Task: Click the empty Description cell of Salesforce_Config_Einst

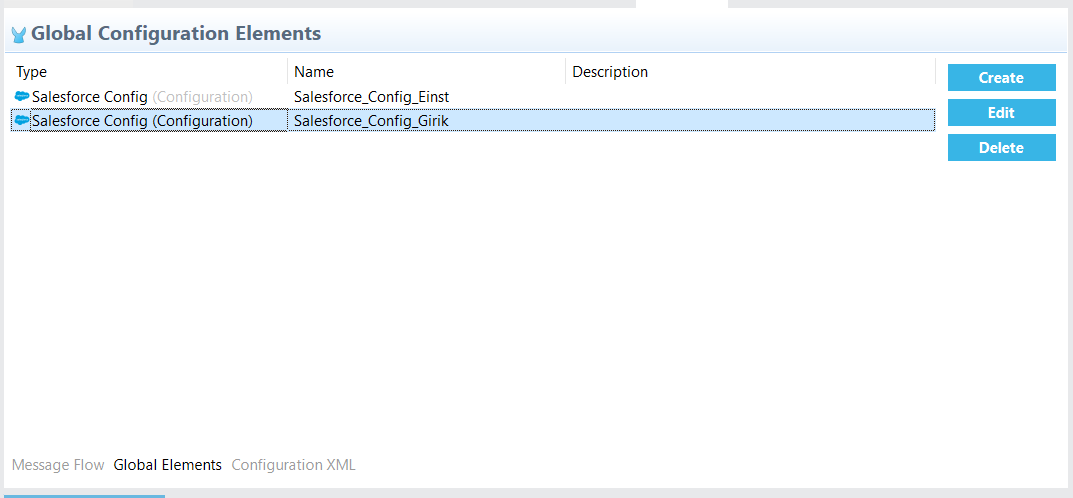Action: point(750,97)
